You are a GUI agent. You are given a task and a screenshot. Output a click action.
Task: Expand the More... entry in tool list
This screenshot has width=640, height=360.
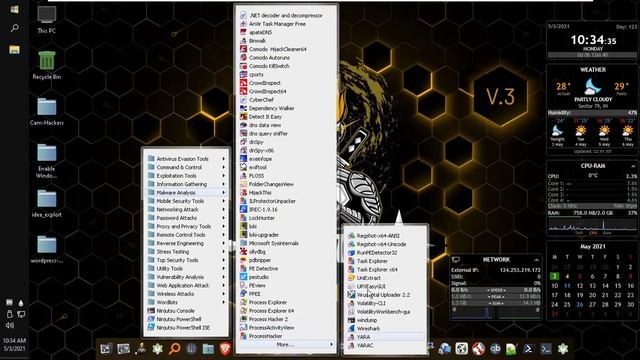287,345
